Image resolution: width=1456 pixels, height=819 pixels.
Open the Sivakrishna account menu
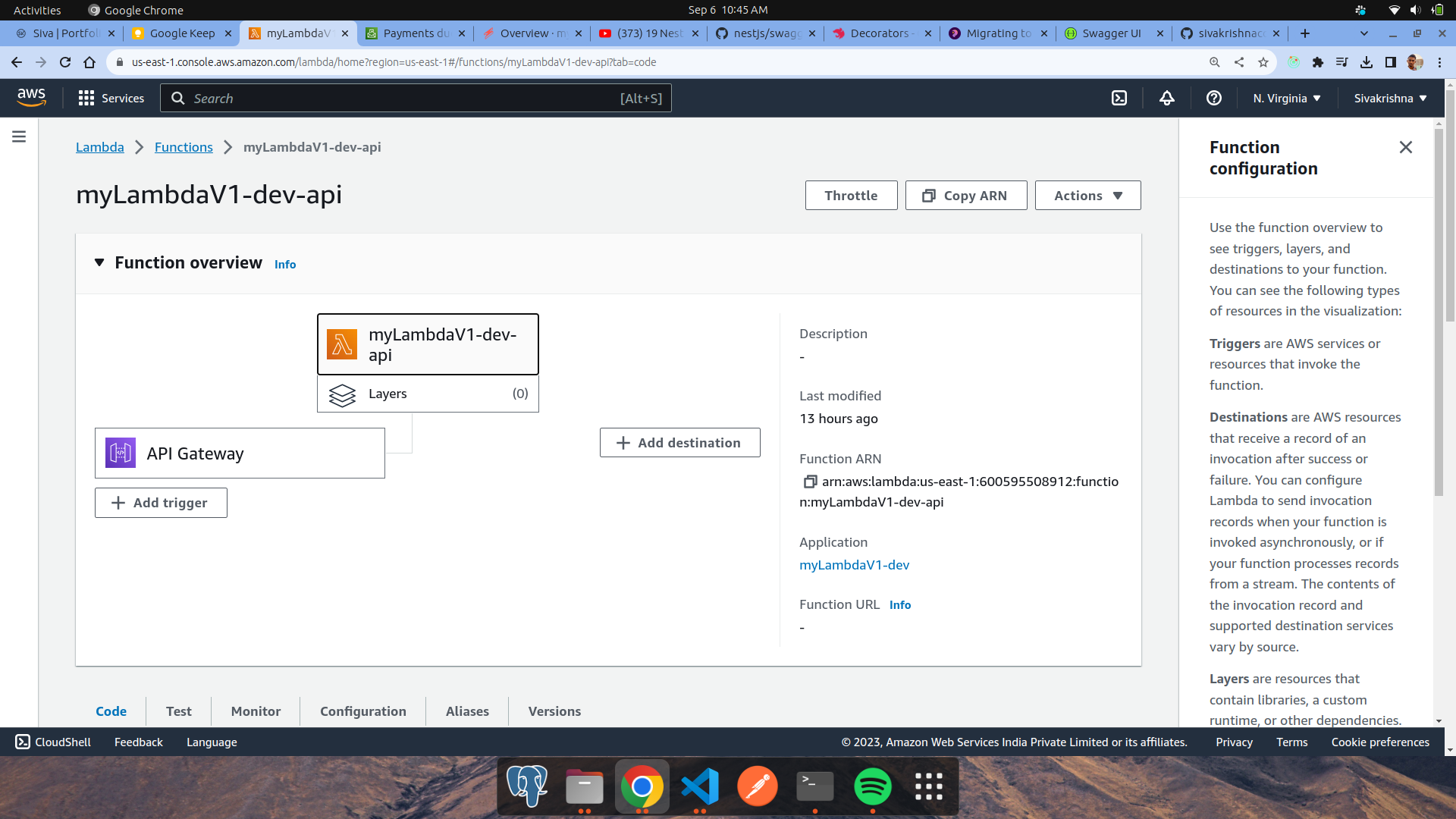point(1389,98)
